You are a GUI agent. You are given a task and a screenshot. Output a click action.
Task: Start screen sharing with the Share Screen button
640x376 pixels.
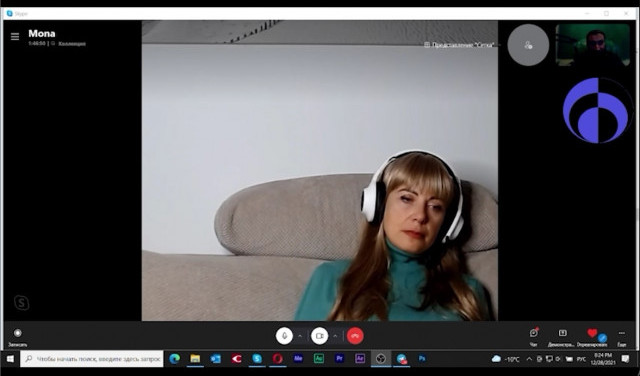pyautogui.click(x=562, y=337)
